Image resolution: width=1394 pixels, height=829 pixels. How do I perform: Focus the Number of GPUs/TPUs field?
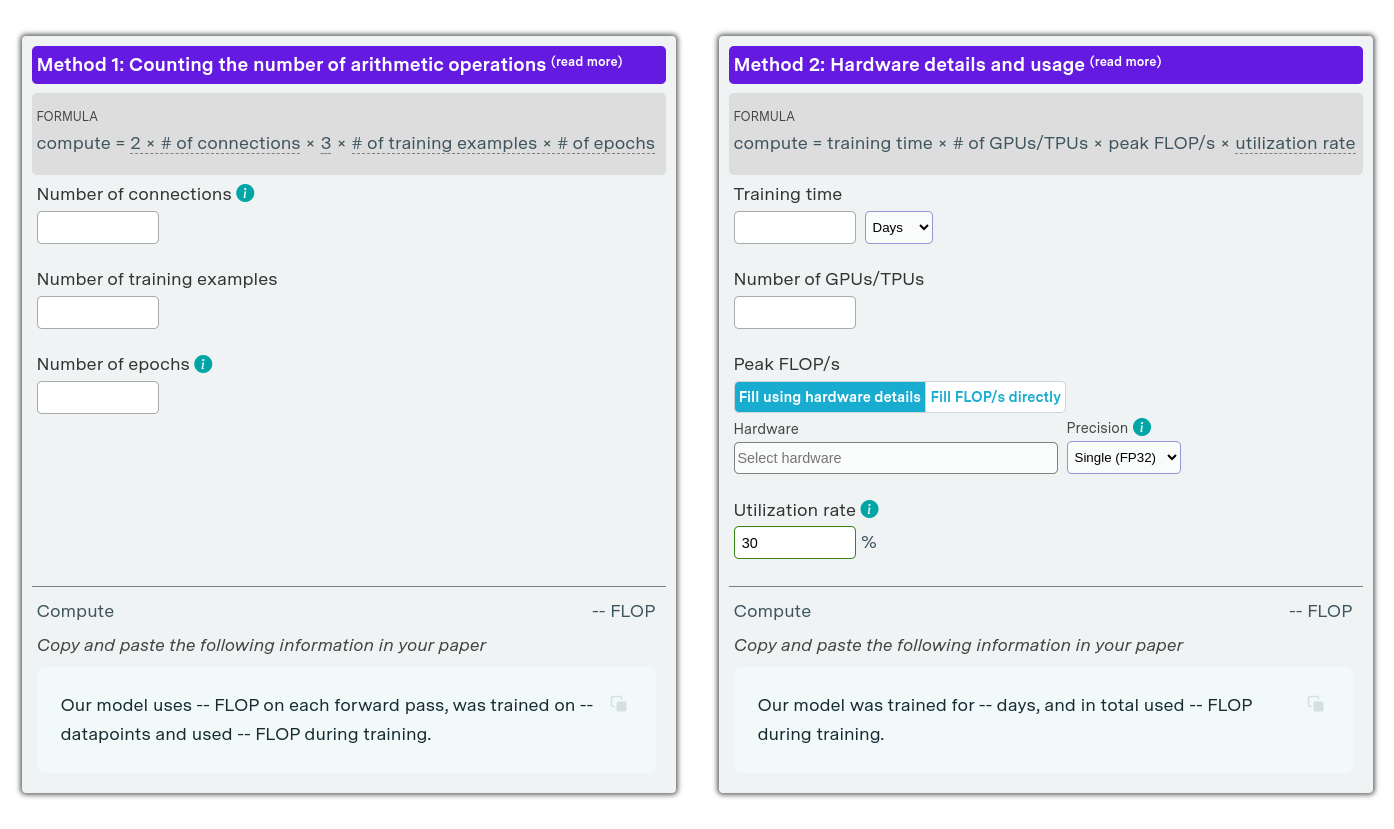pyautogui.click(x=795, y=312)
